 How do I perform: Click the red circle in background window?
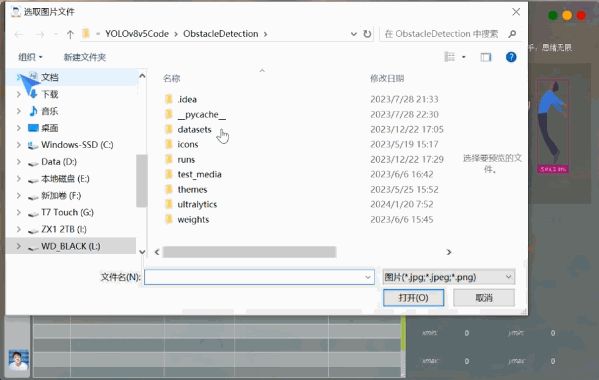coord(581,16)
